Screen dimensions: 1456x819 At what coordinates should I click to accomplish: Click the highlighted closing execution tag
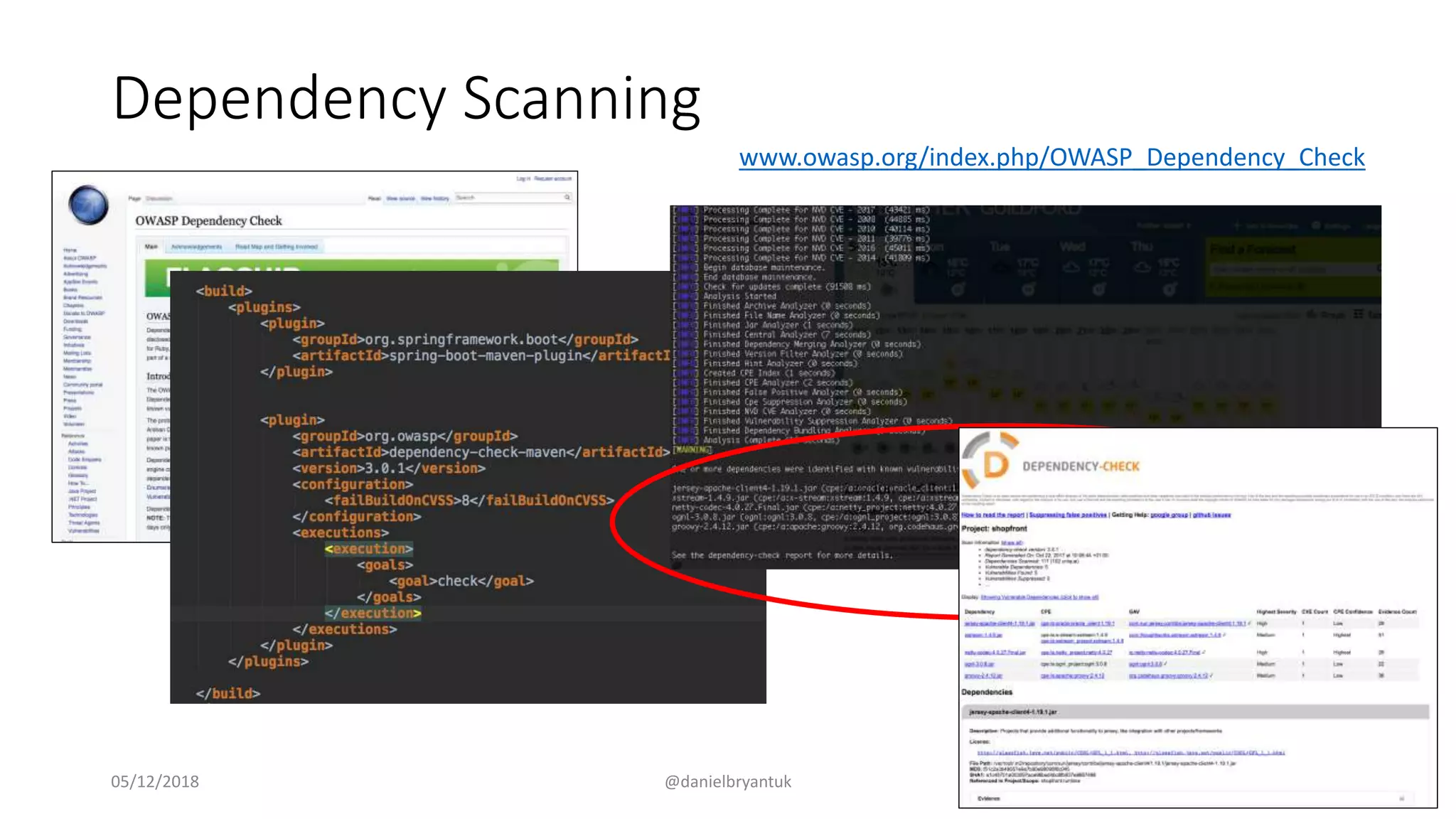tap(373, 613)
